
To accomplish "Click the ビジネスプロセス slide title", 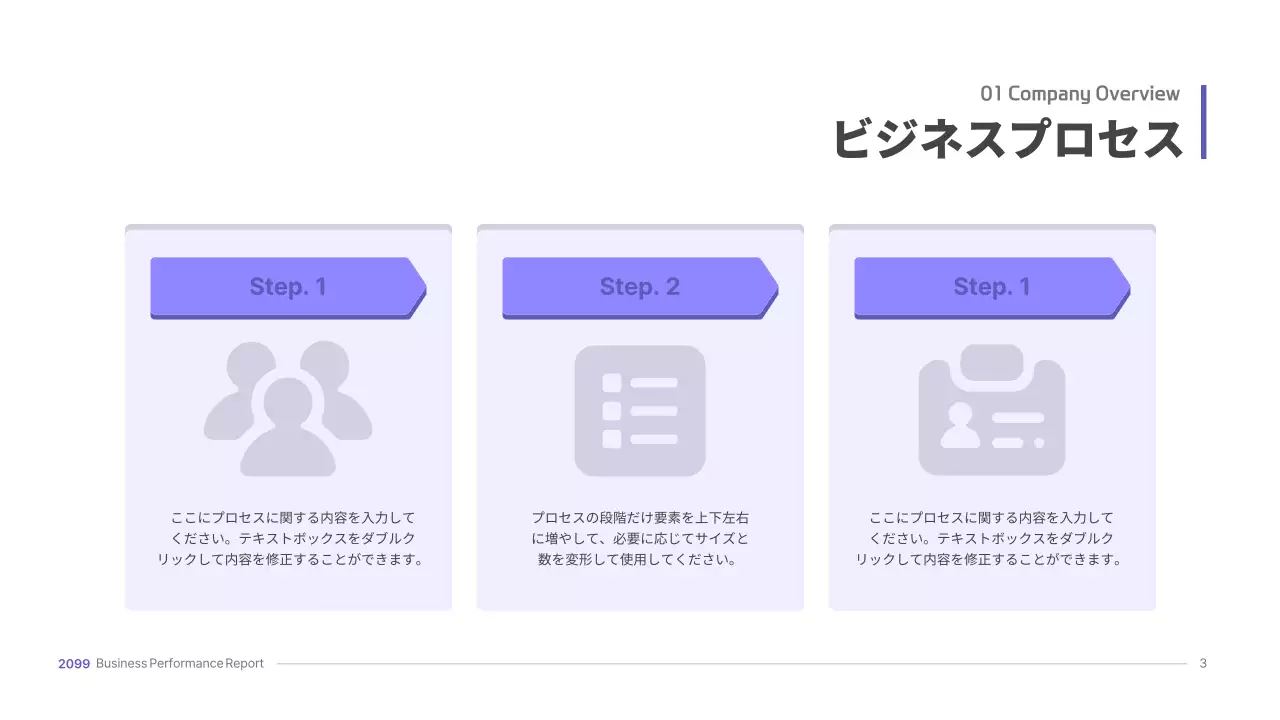I will coord(1007,138).
